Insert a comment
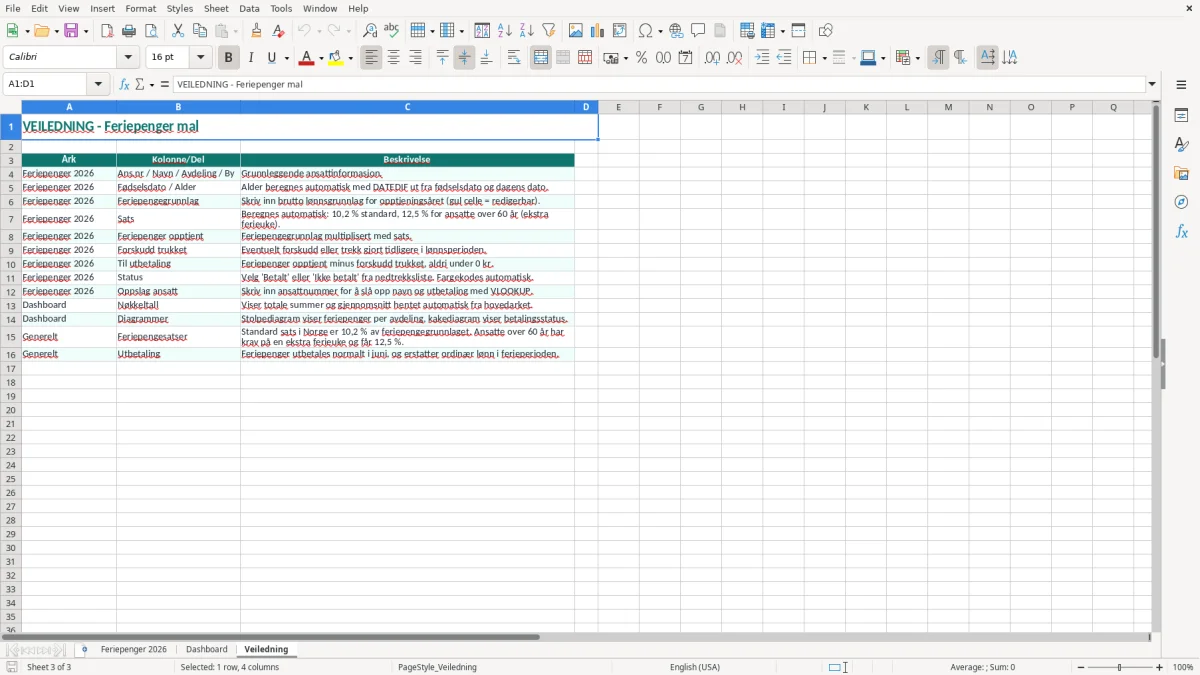1200x675 pixels. 698,31
